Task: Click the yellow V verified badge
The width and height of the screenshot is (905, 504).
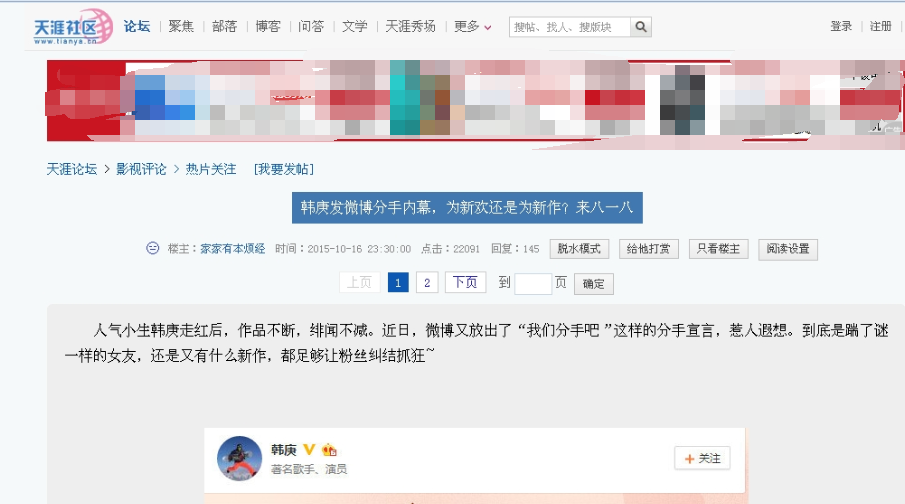Action: [x=309, y=449]
